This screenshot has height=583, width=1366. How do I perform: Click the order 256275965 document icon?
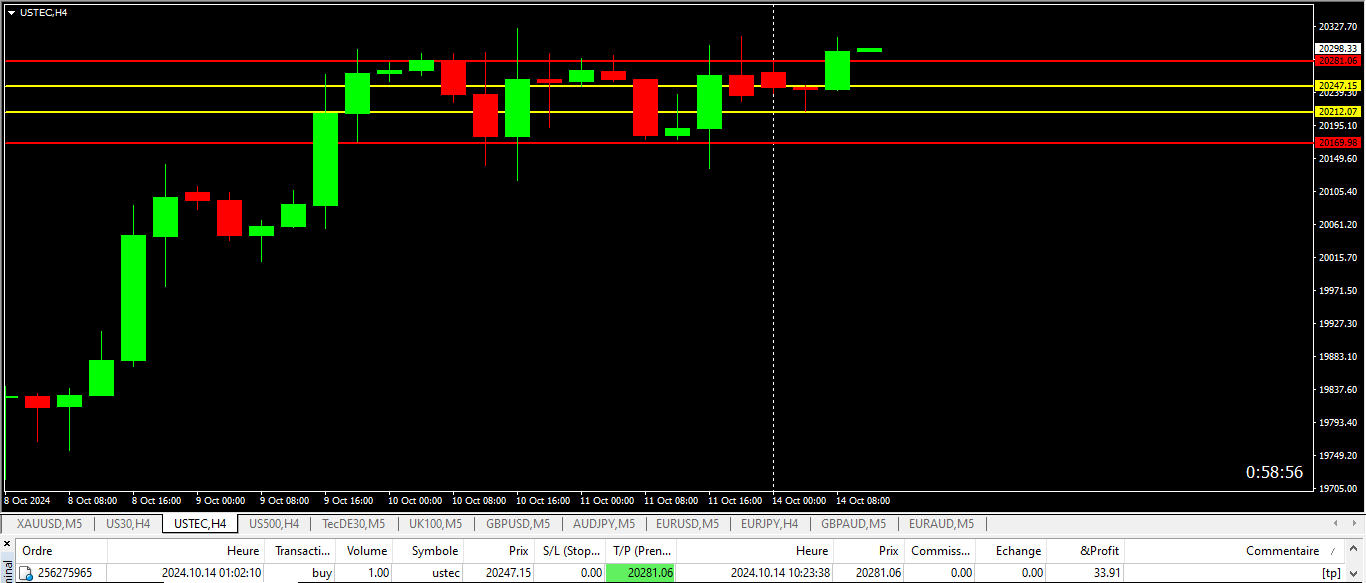pos(26,573)
